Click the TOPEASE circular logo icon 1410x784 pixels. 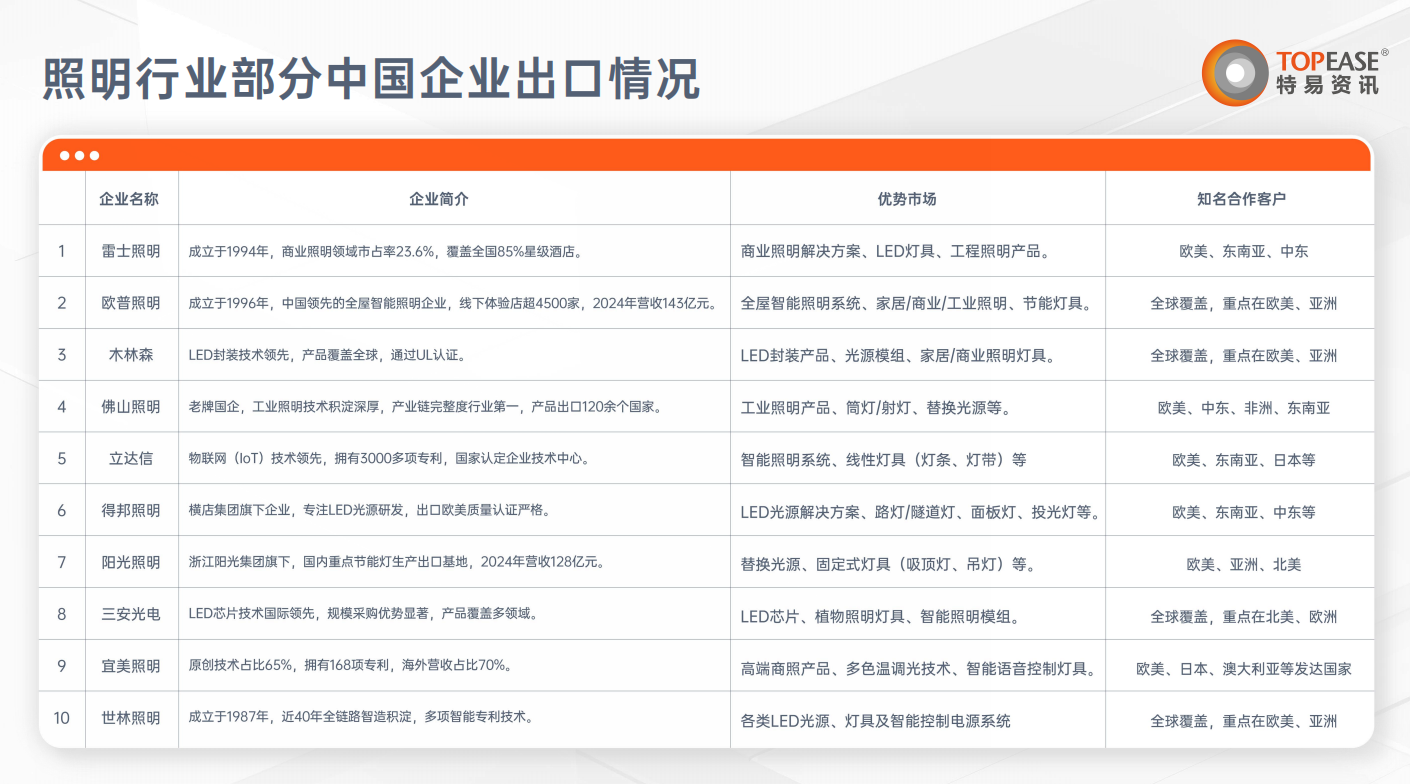pyautogui.click(x=1235, y=72)
